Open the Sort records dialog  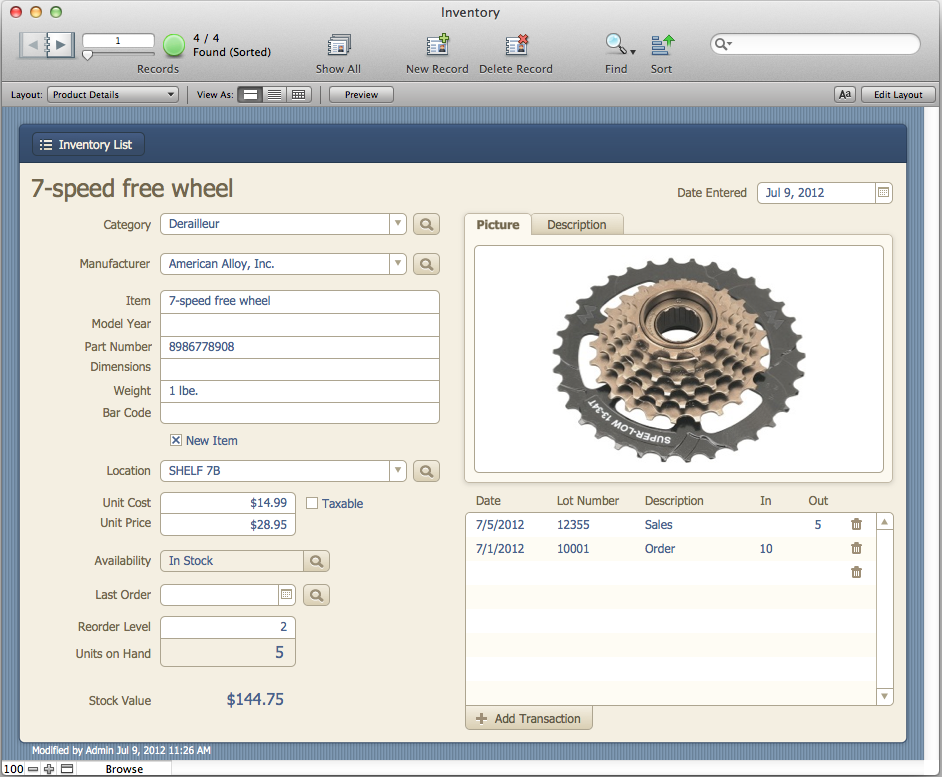(662, 45)
